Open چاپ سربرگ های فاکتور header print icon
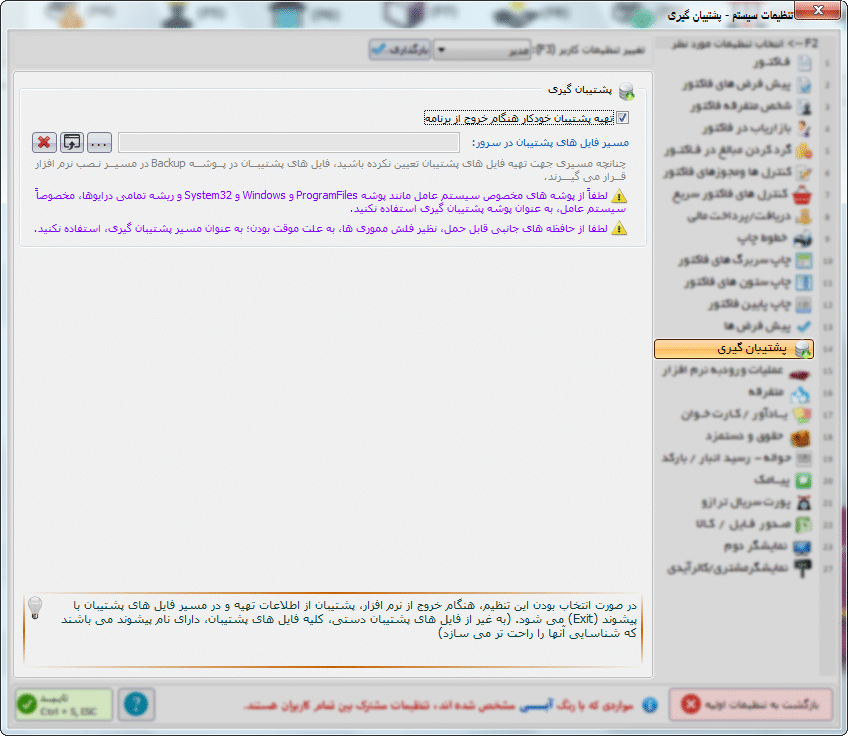This screenshot has height=736, width=848. (804, 261)
